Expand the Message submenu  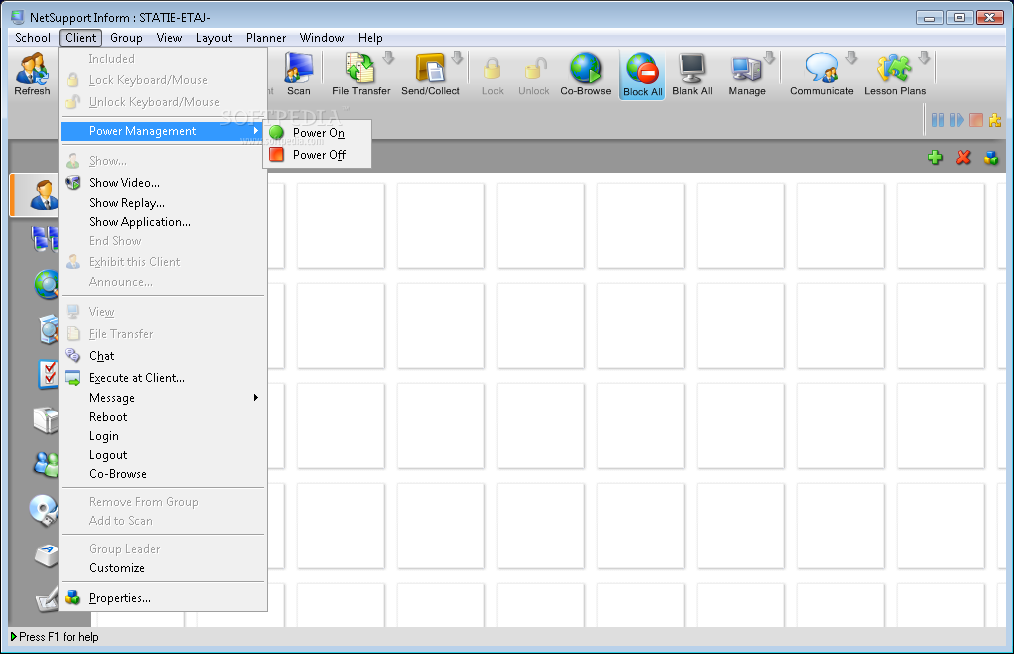pos(163,398)
